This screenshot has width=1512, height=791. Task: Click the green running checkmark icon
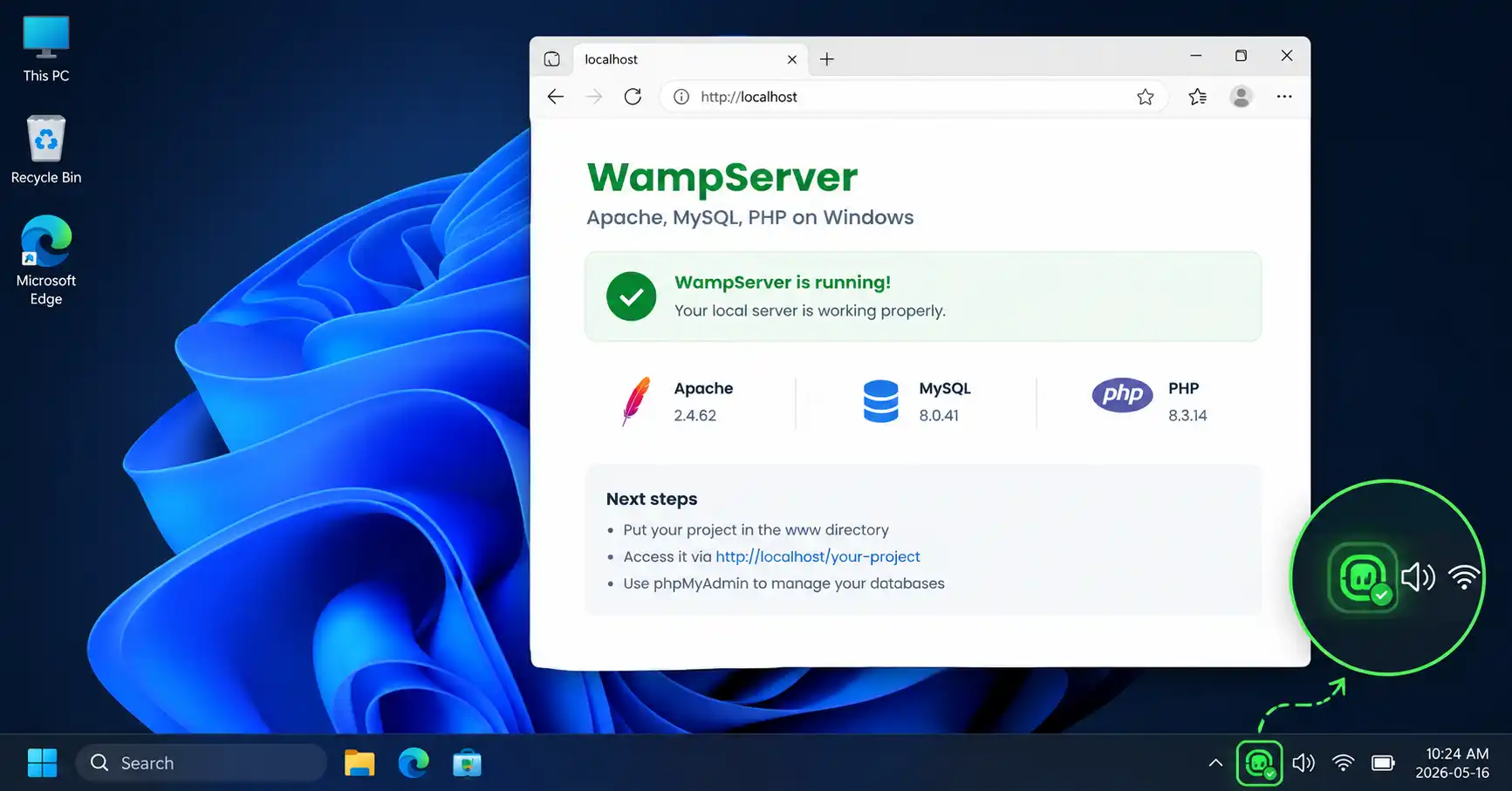(x=631, y=297)
